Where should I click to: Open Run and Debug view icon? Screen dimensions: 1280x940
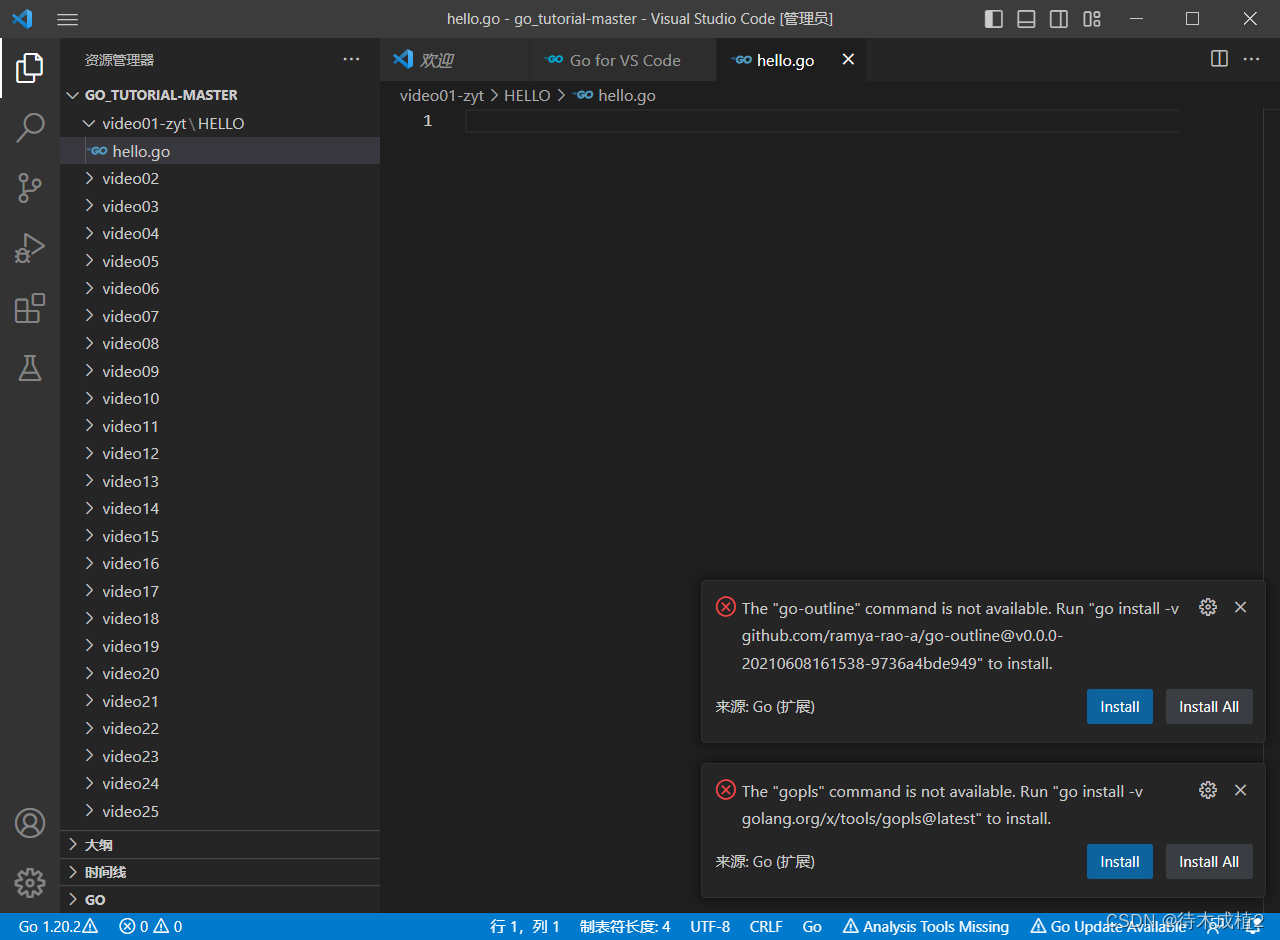pyautogui.click(x=30, y=248)
